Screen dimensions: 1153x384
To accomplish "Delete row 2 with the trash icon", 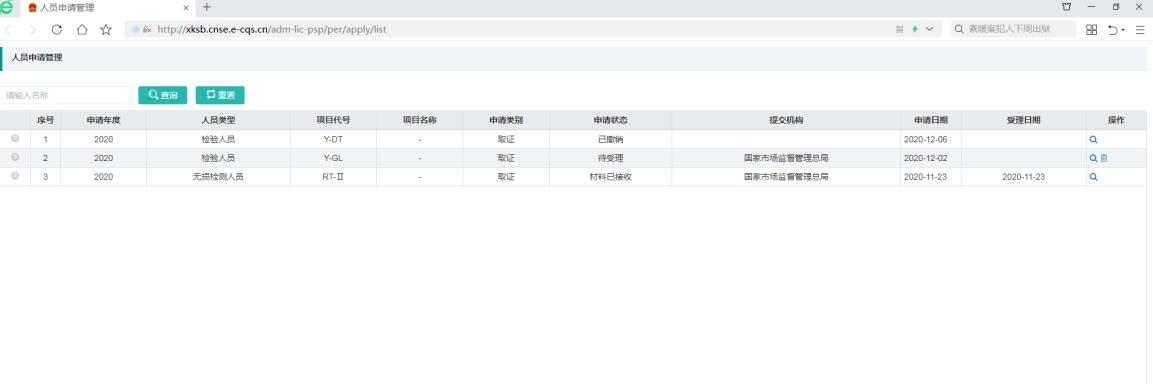I will [1104, 158].
